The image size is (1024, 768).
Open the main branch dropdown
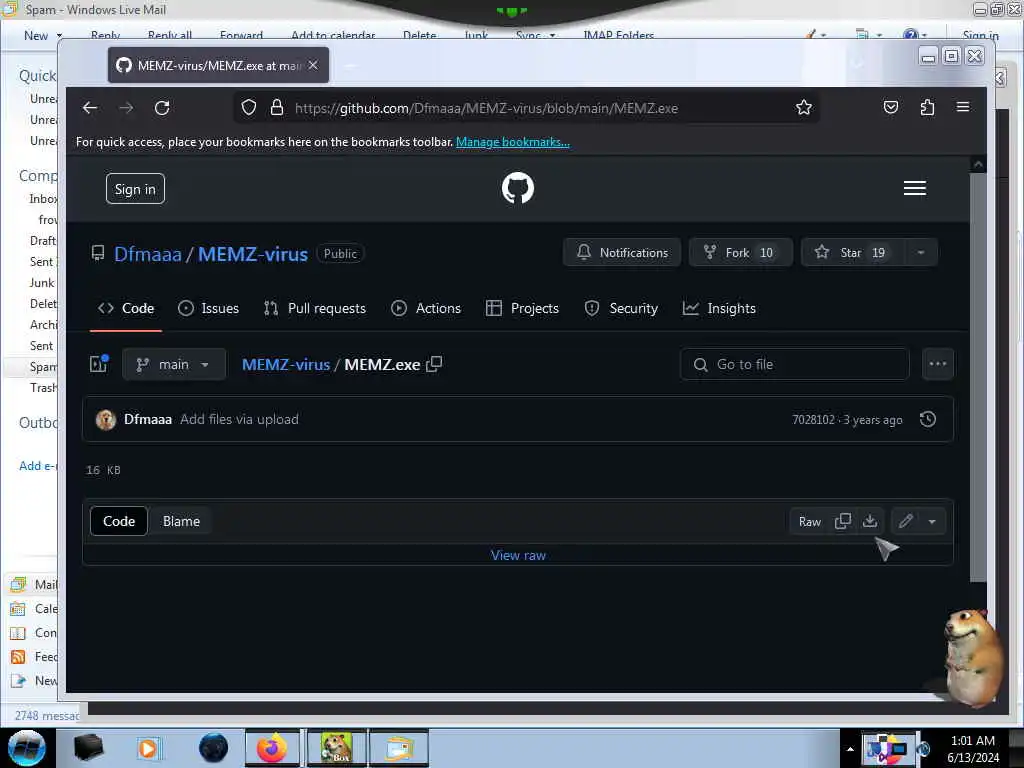tap(174, 364)
